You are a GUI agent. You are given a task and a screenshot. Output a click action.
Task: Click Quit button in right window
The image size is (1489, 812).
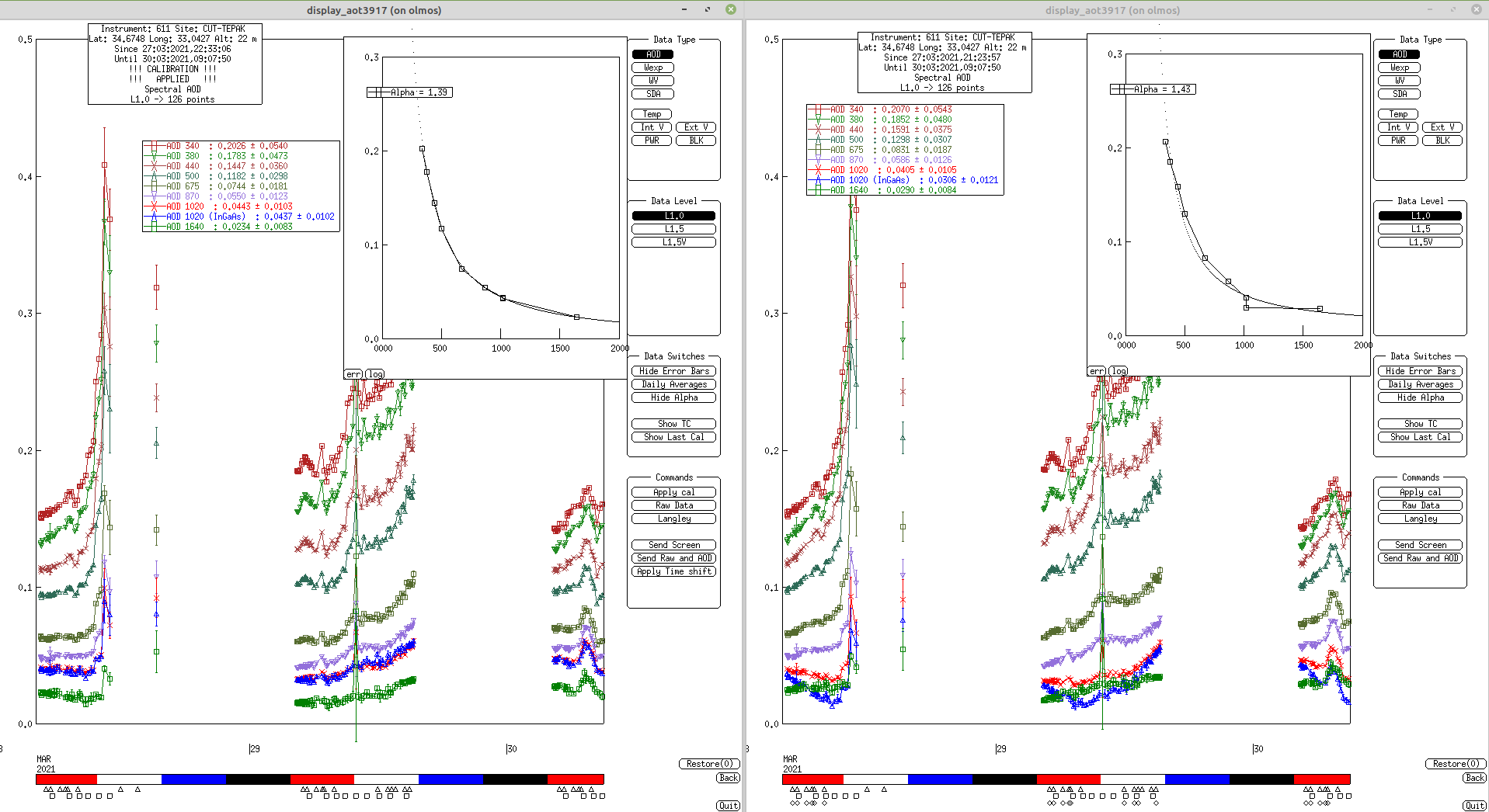point(1474,806)
